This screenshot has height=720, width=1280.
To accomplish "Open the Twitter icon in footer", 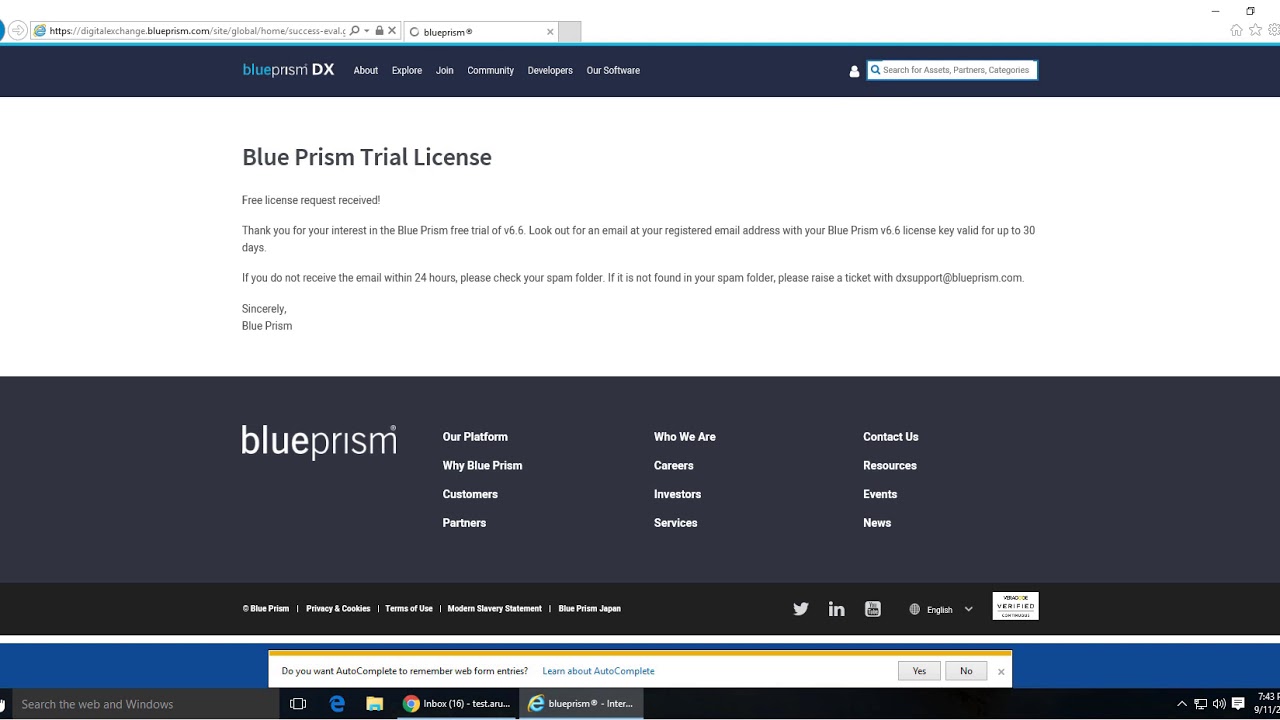I will tap(801, 609).
